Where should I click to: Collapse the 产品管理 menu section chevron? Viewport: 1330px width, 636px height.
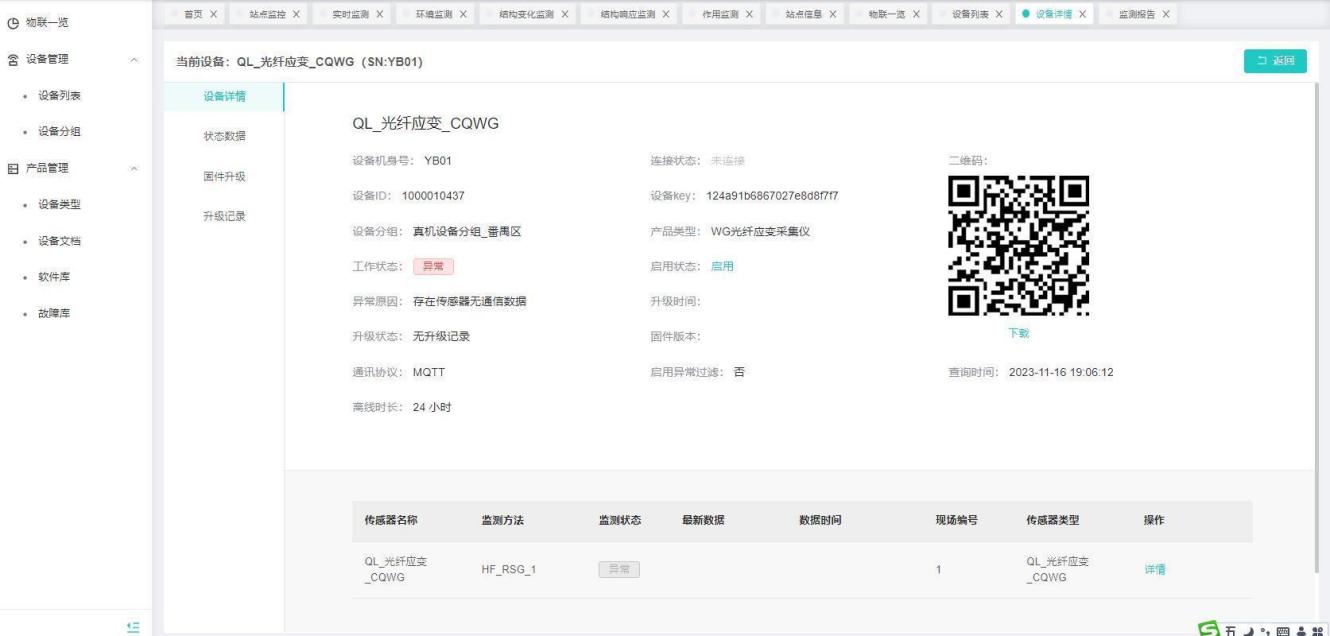(x=134, y=168)
